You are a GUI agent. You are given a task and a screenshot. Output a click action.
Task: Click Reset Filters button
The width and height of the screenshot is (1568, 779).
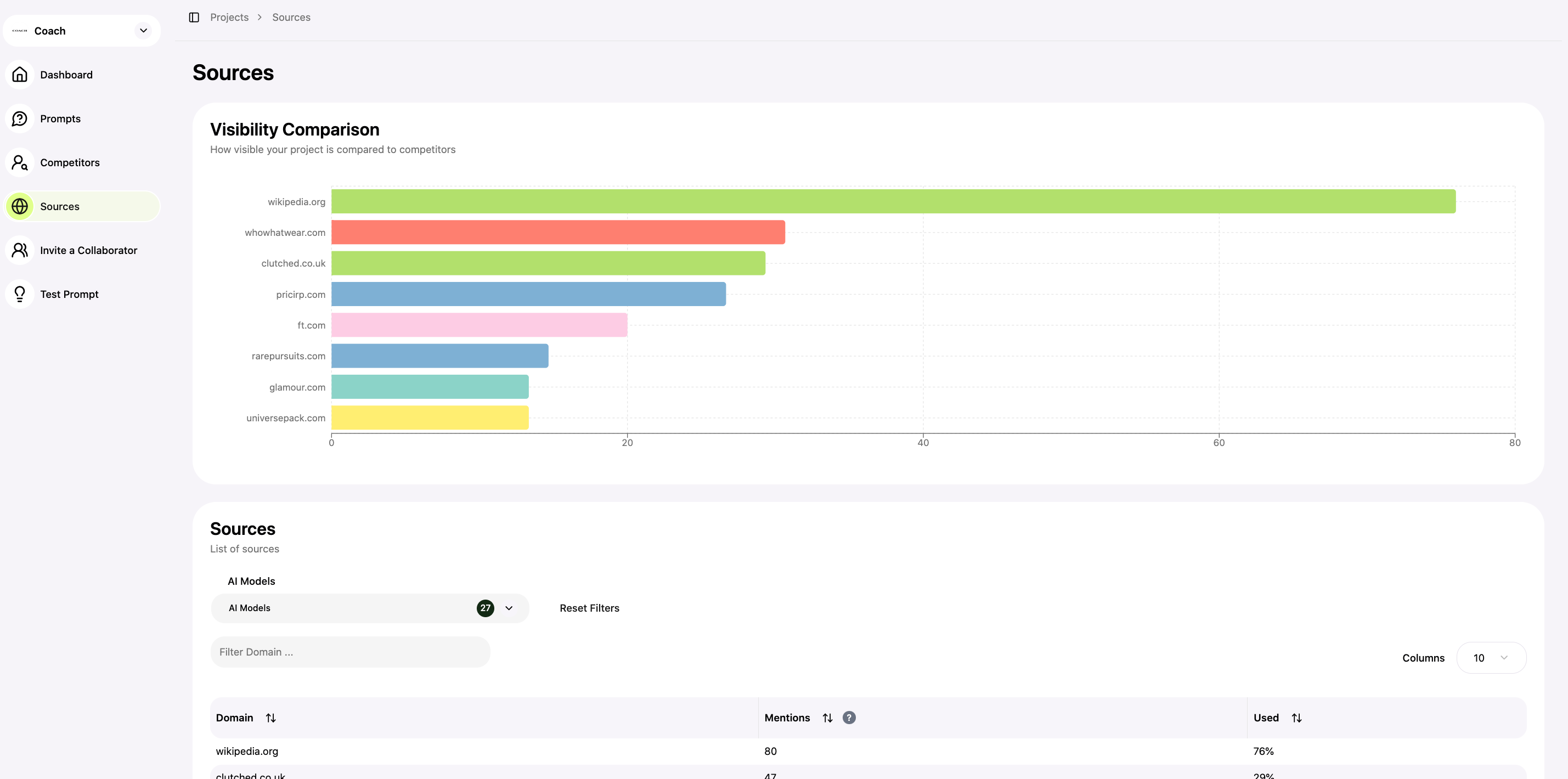point(589,608)
